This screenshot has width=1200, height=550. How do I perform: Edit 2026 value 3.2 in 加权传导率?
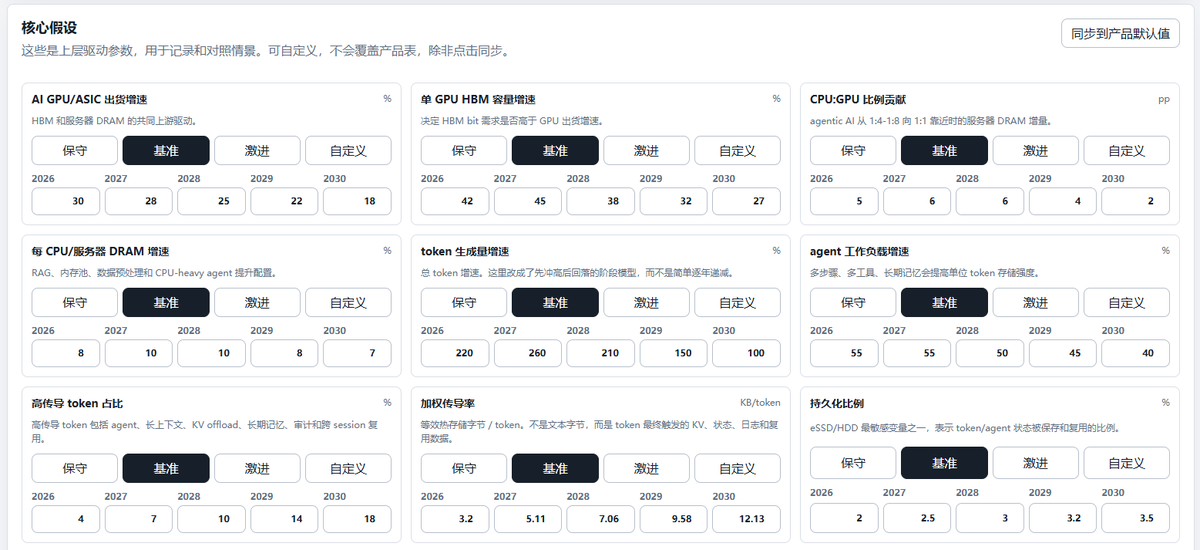(x=455, y=519)
